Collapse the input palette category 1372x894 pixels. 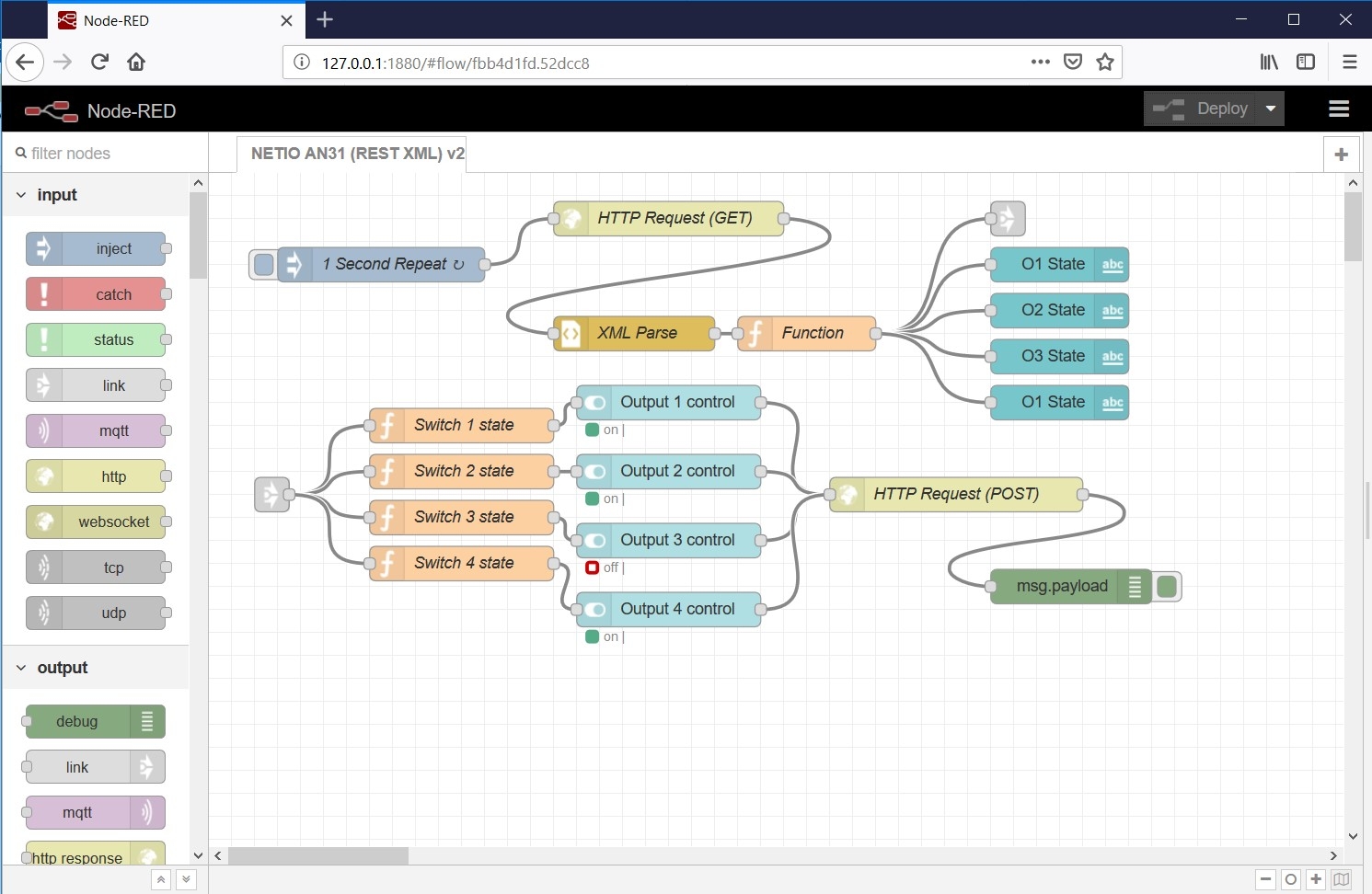pos(22,195)
